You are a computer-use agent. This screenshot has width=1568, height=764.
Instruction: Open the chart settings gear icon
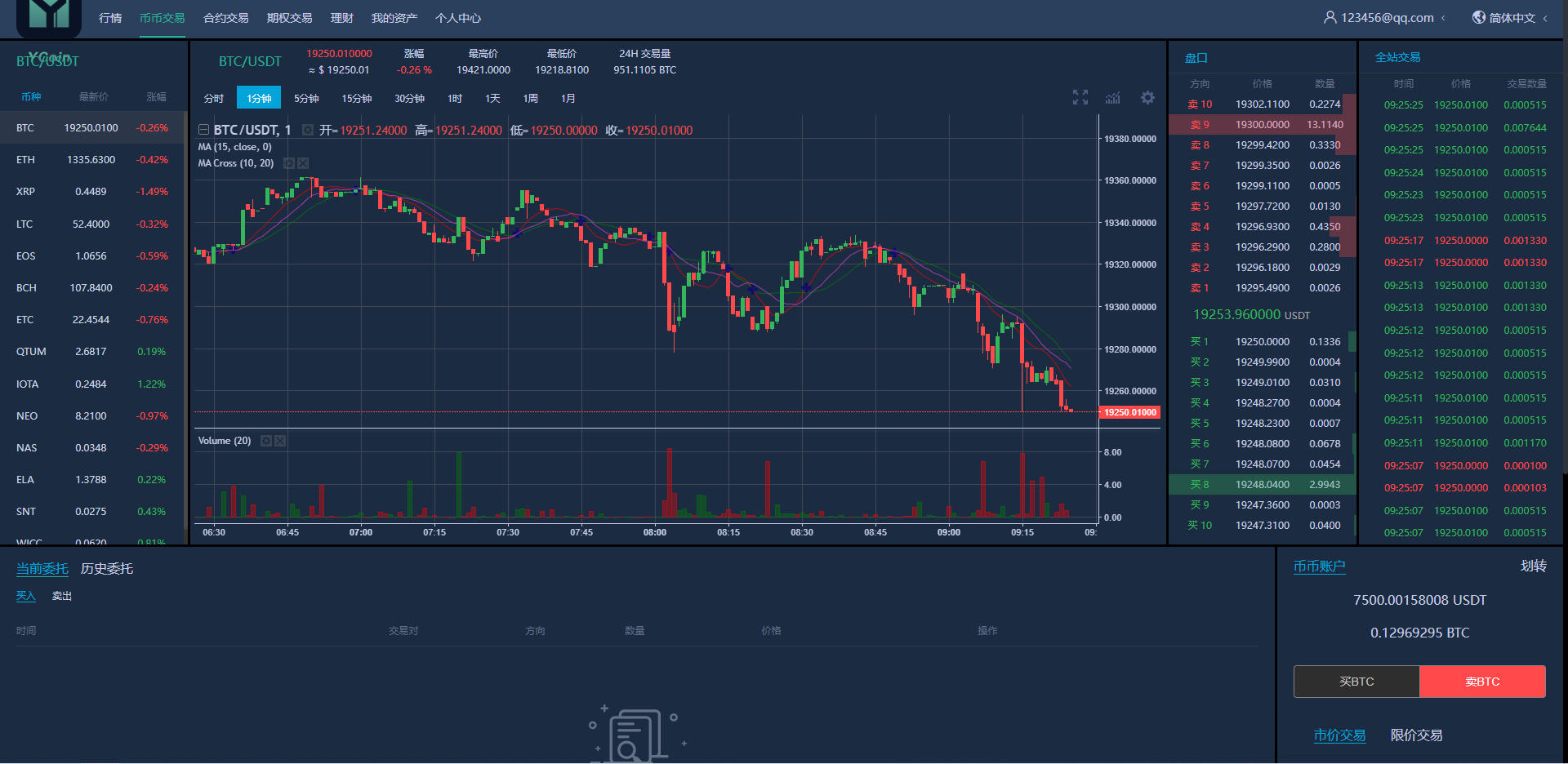(1147, 97)
